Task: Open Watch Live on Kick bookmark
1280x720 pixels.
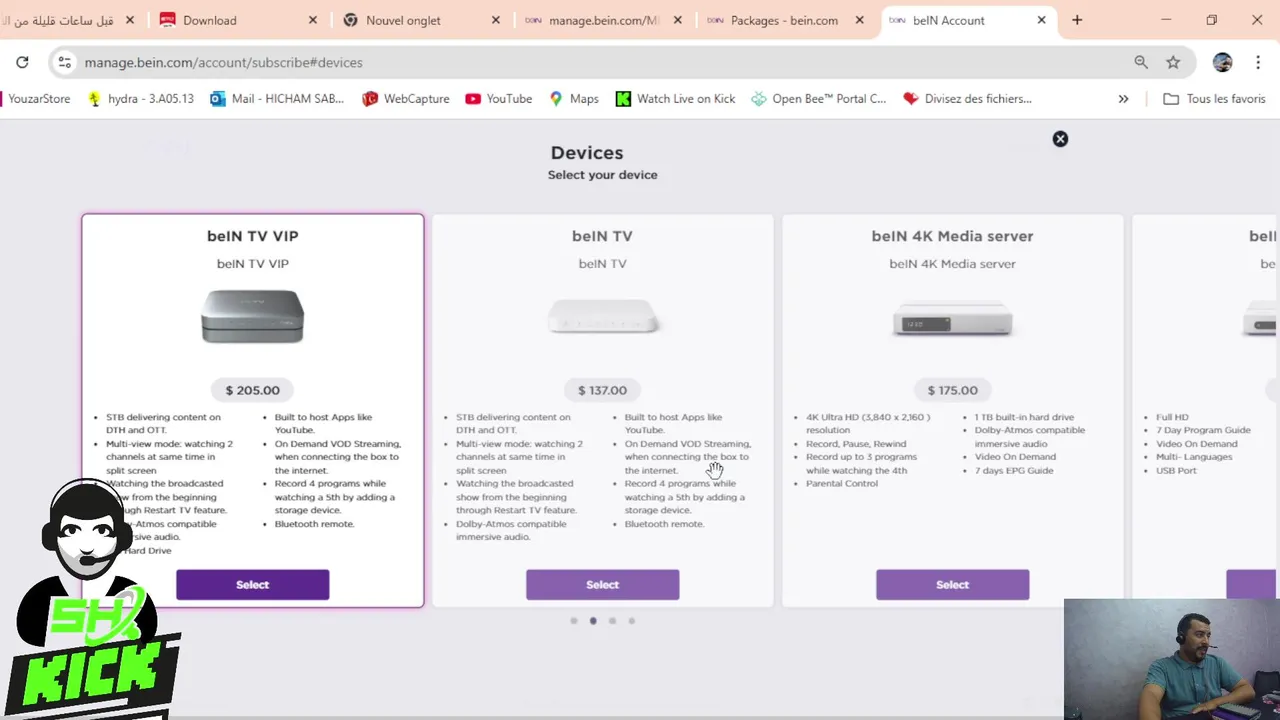Action: pos(676,99)
